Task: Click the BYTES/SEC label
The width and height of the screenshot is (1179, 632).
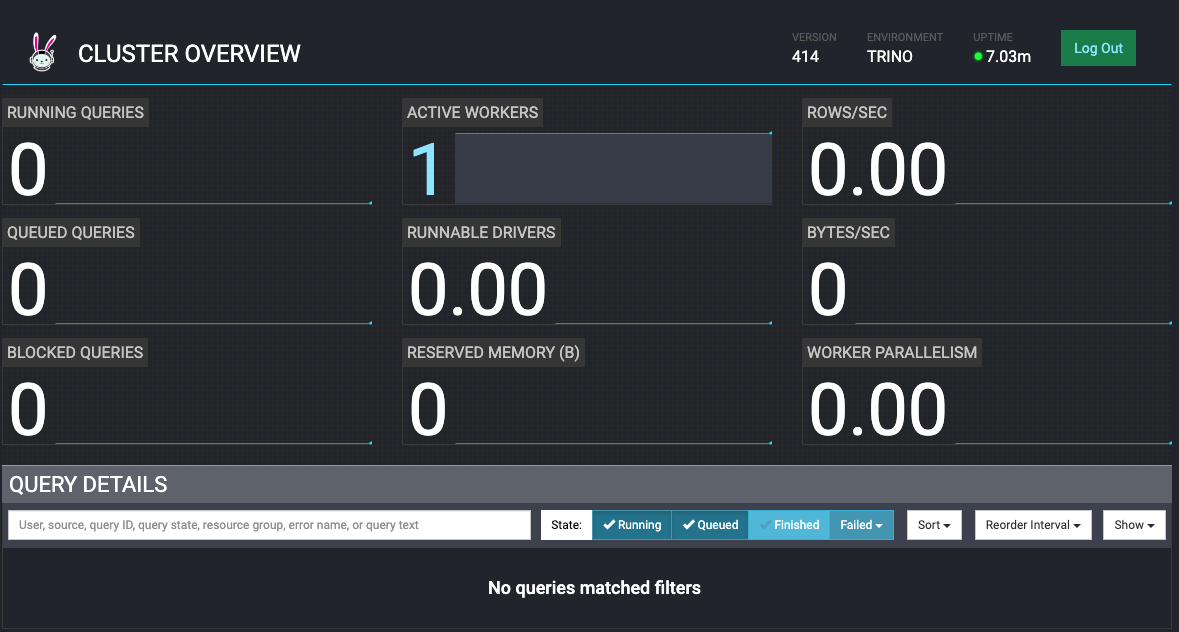Action: pos(848,232)
